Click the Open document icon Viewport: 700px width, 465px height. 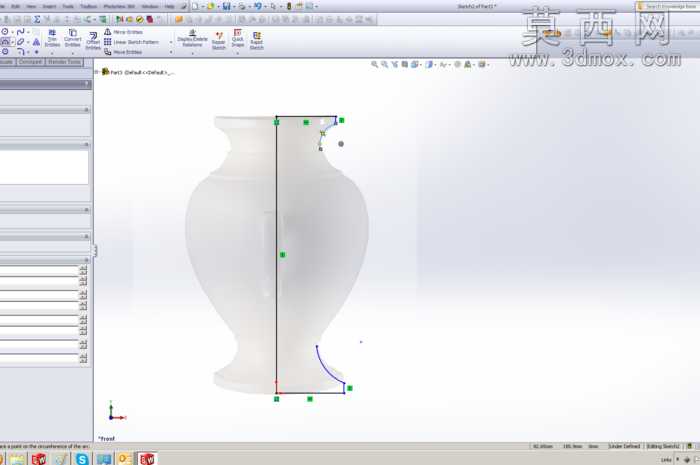211,6
